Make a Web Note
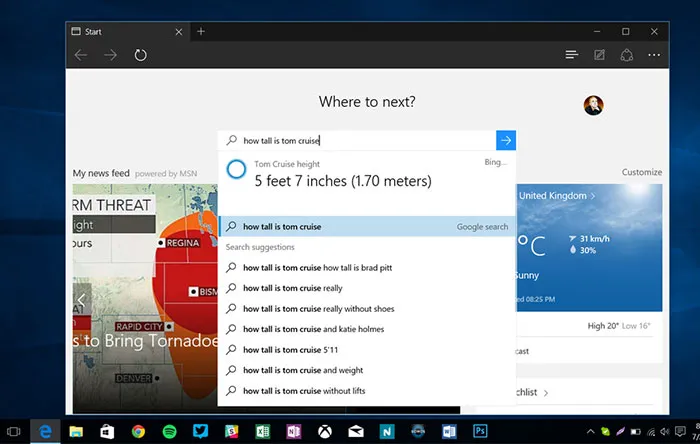This screenshot has height=444, width=700. (x=599, y=55)
